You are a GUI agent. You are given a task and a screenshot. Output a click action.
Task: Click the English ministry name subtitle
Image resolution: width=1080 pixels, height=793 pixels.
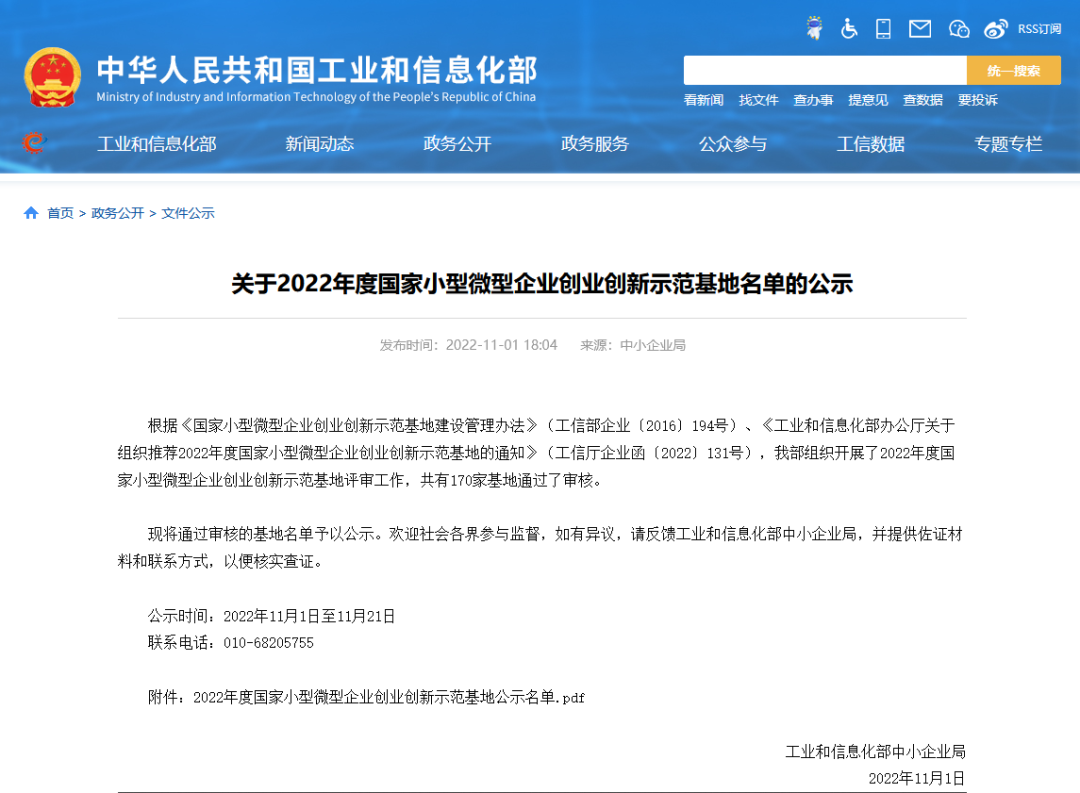[x=316, y=97]
